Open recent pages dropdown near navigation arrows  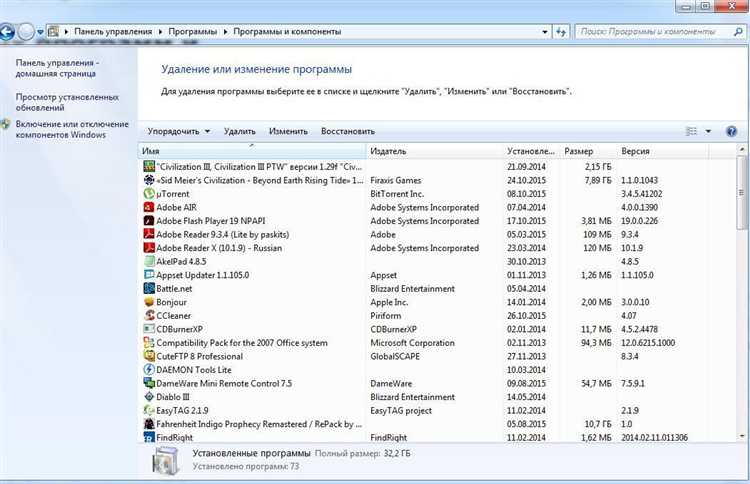click(x=40, y=32)
